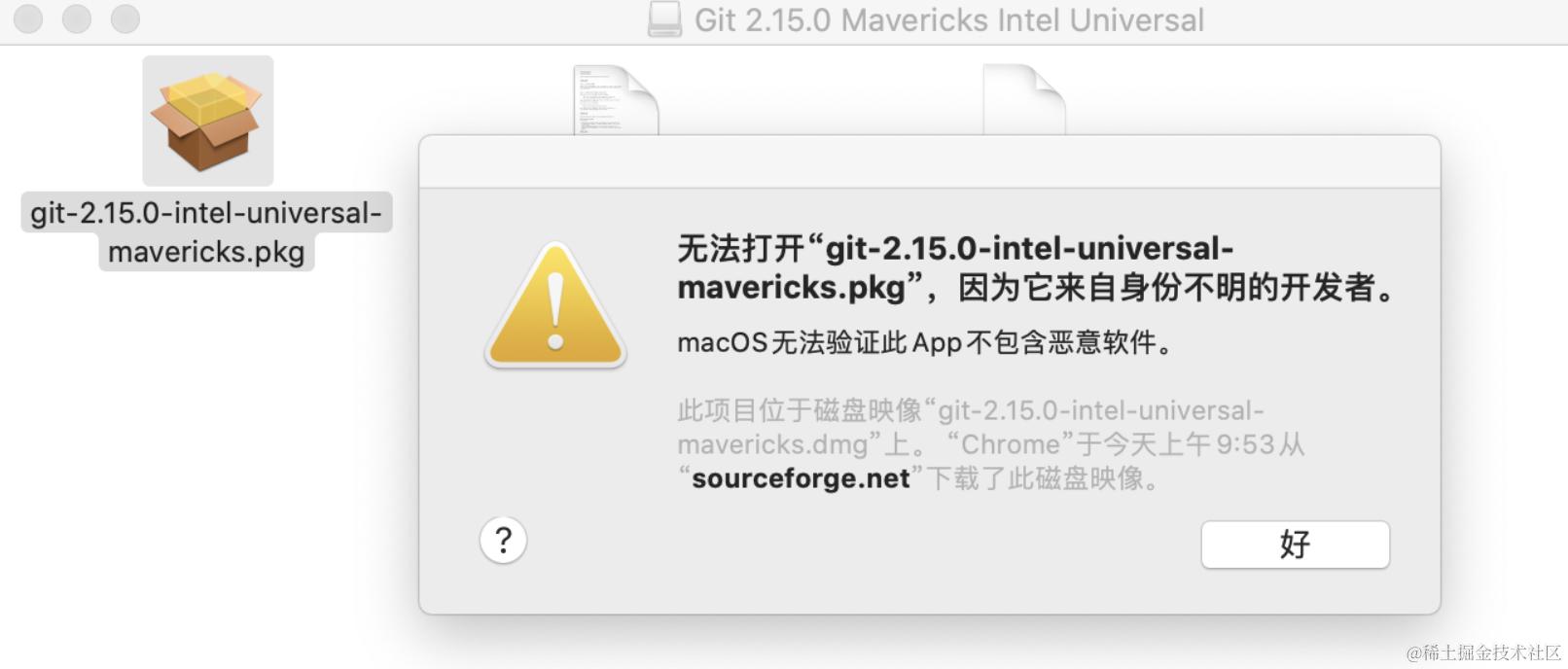
Task: Click the Git 2.15.0 Mavericks window title
Action: coord(948,19)
